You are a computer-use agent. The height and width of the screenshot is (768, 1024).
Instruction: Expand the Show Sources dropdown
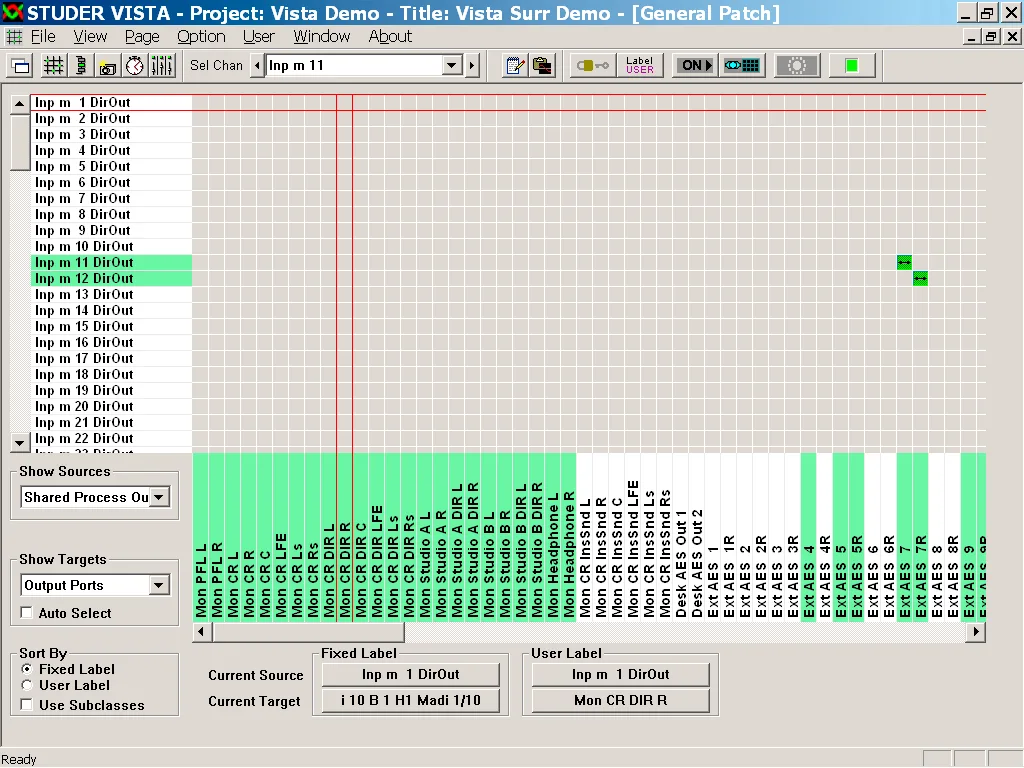point(159,498)
